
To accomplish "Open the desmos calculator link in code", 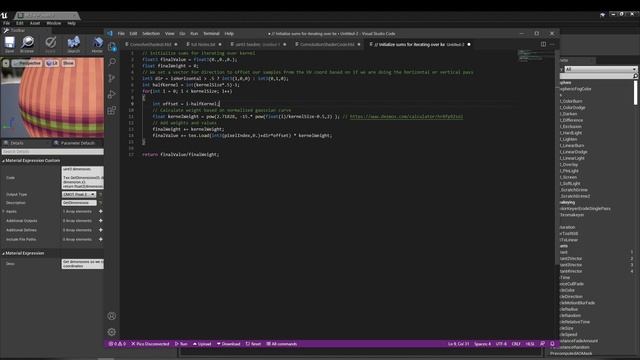I will click(406, 116).
